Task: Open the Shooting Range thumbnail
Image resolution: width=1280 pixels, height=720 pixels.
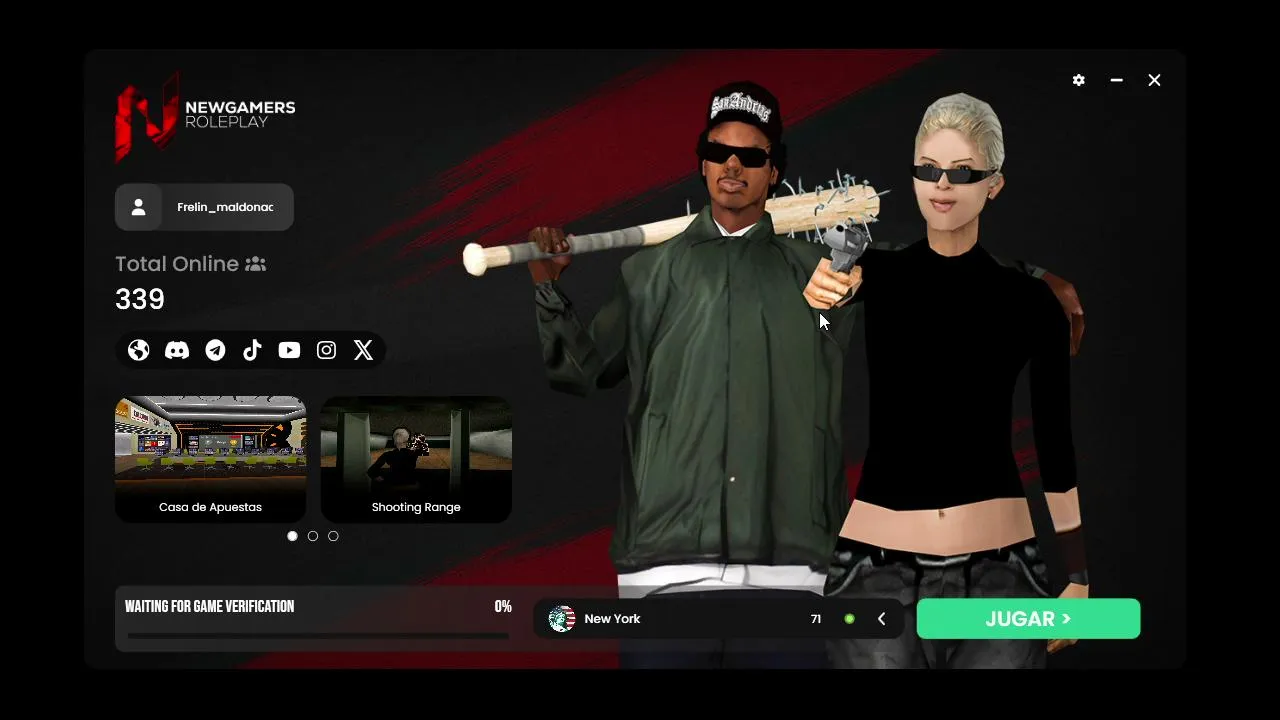Action: [x=416, y=459]
